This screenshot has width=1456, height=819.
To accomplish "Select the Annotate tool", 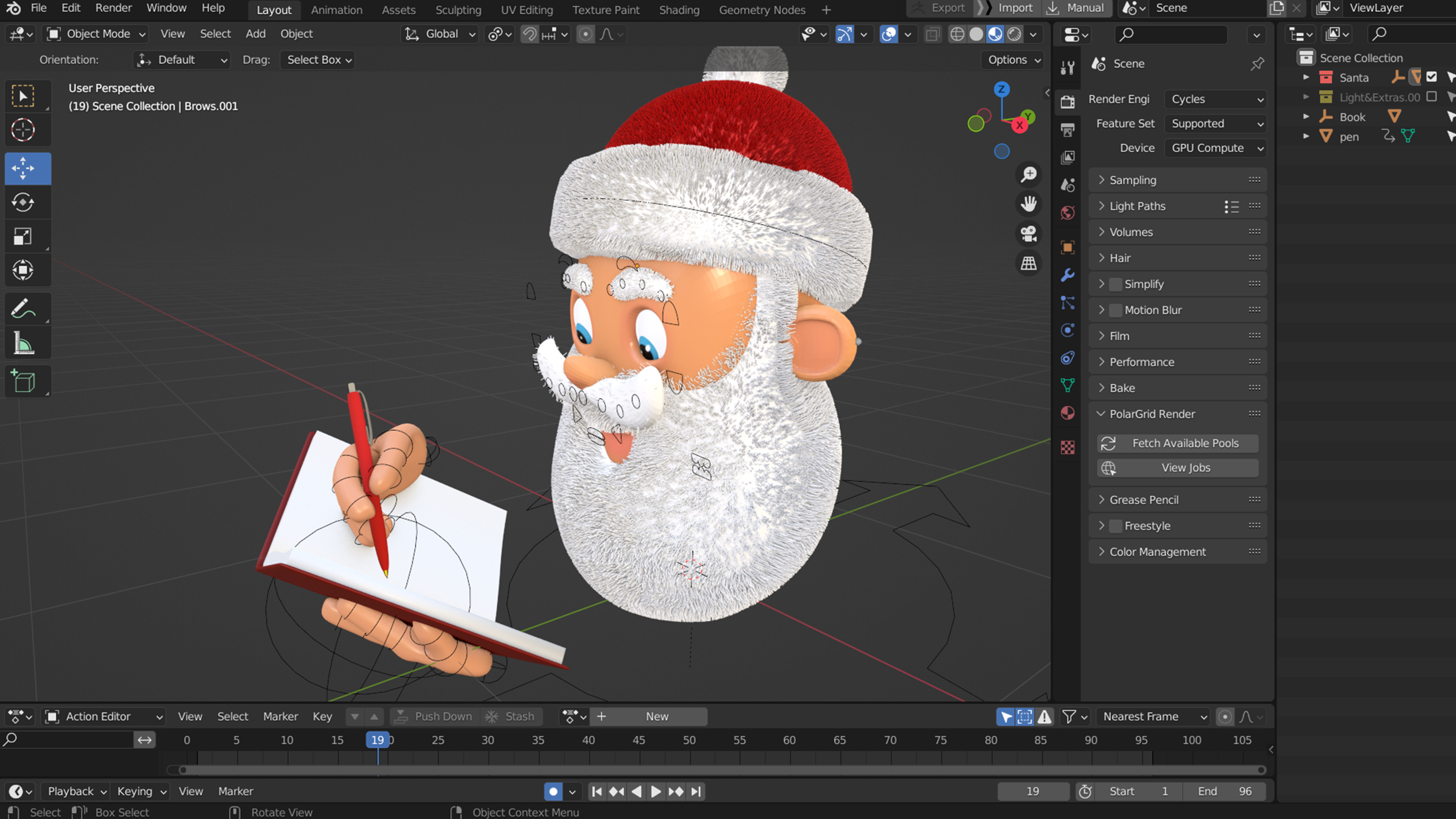I will (23, 309).
